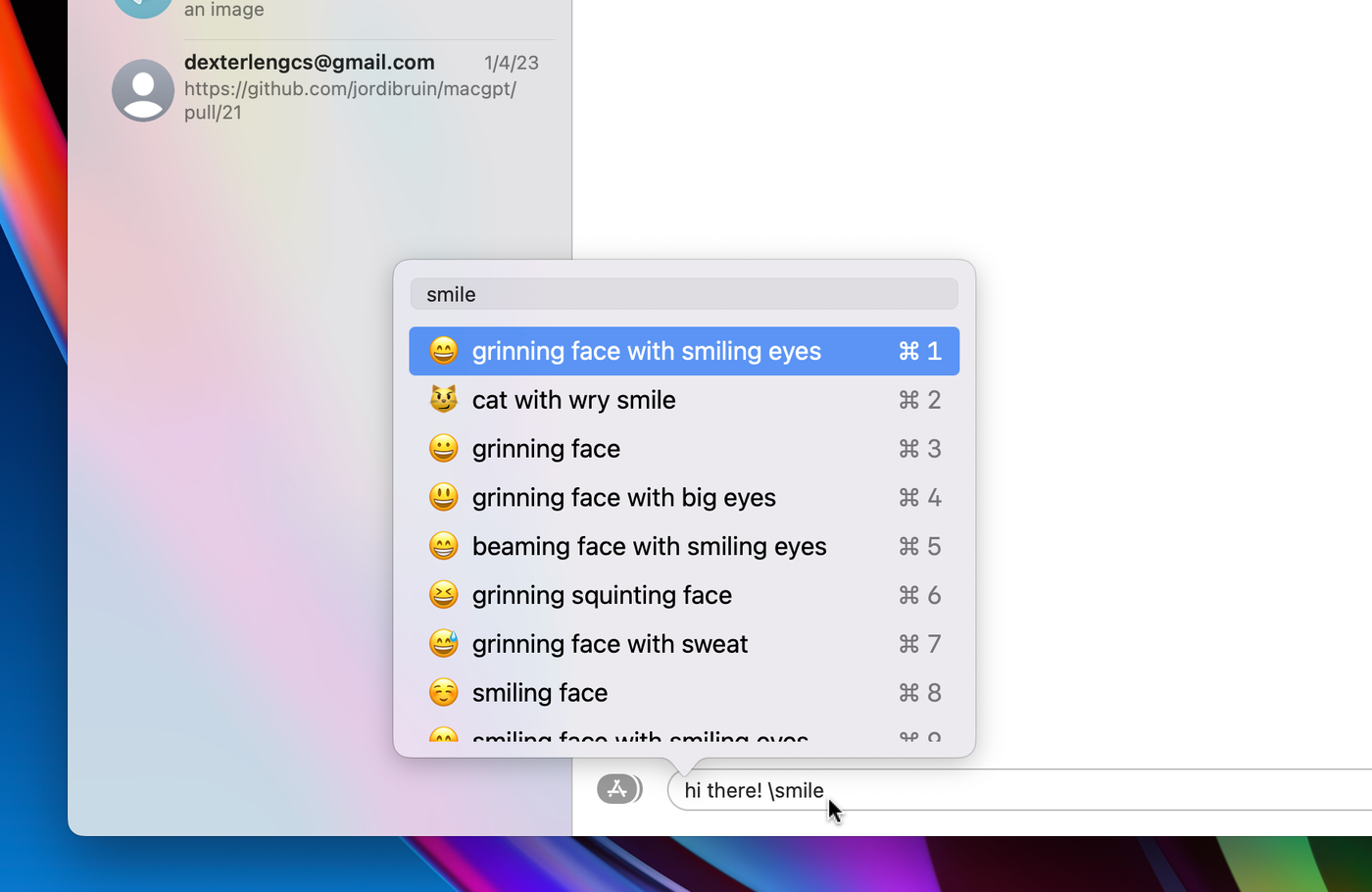Choose the 'cat with wry smile' entry
This screenshot has width=1372, height=892.
pyautogui.click(x=684, y=400)
